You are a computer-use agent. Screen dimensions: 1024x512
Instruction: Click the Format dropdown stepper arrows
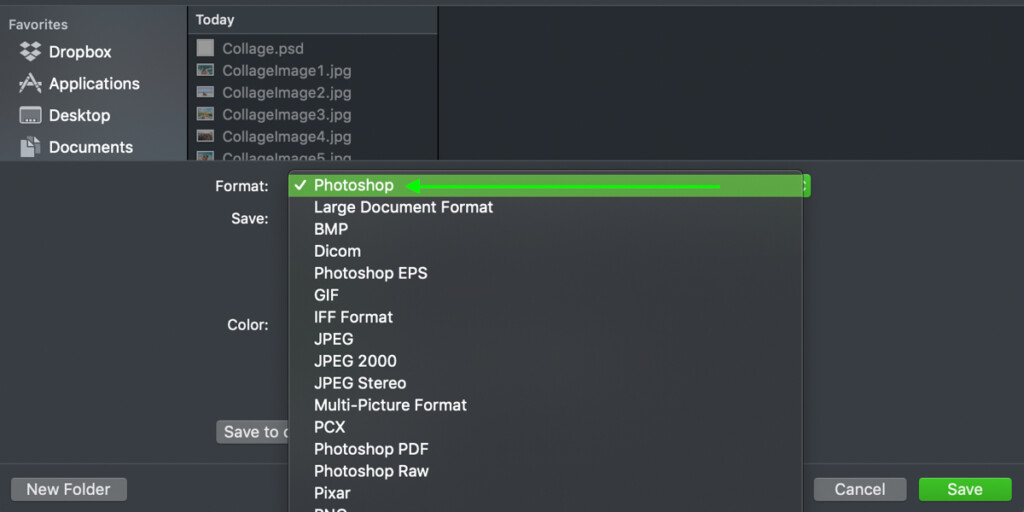[806, 186]
